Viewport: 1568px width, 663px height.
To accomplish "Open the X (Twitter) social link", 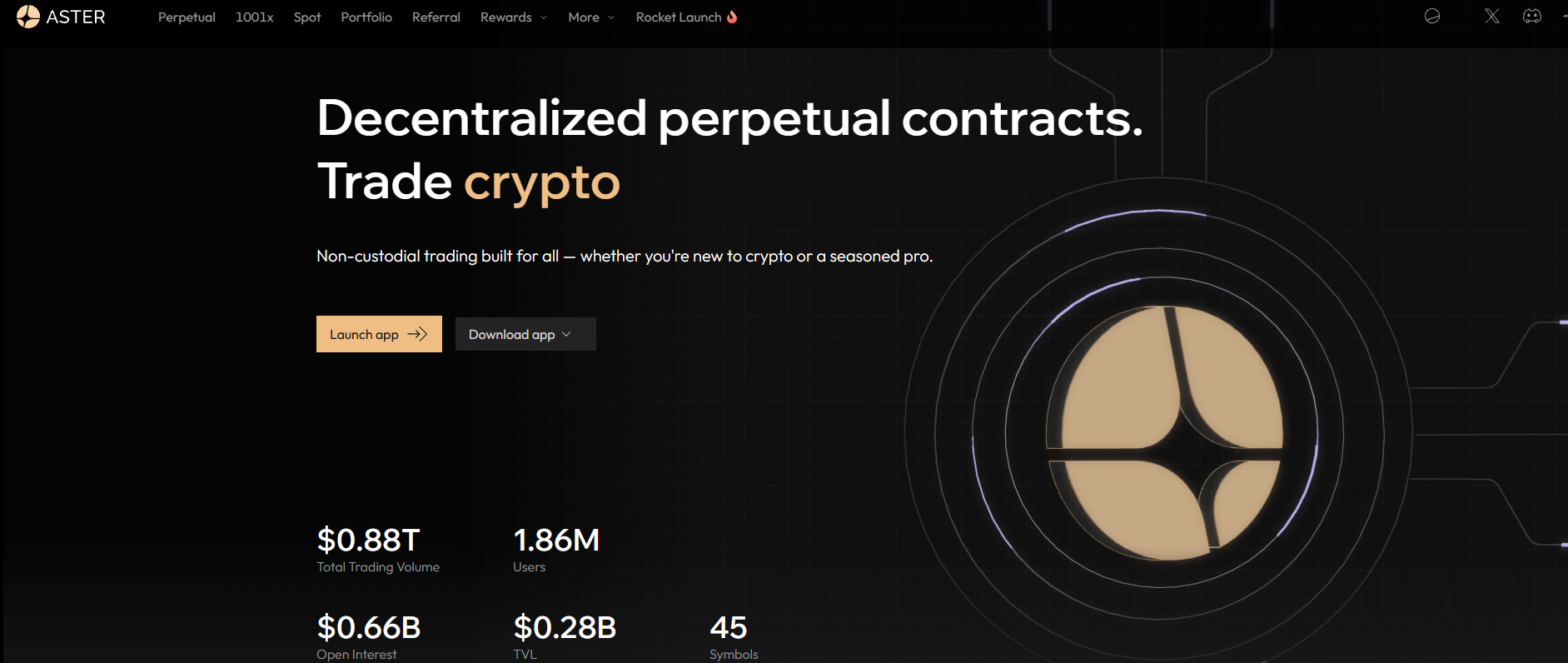I will pyautogui.click(x=1491, y=17).
